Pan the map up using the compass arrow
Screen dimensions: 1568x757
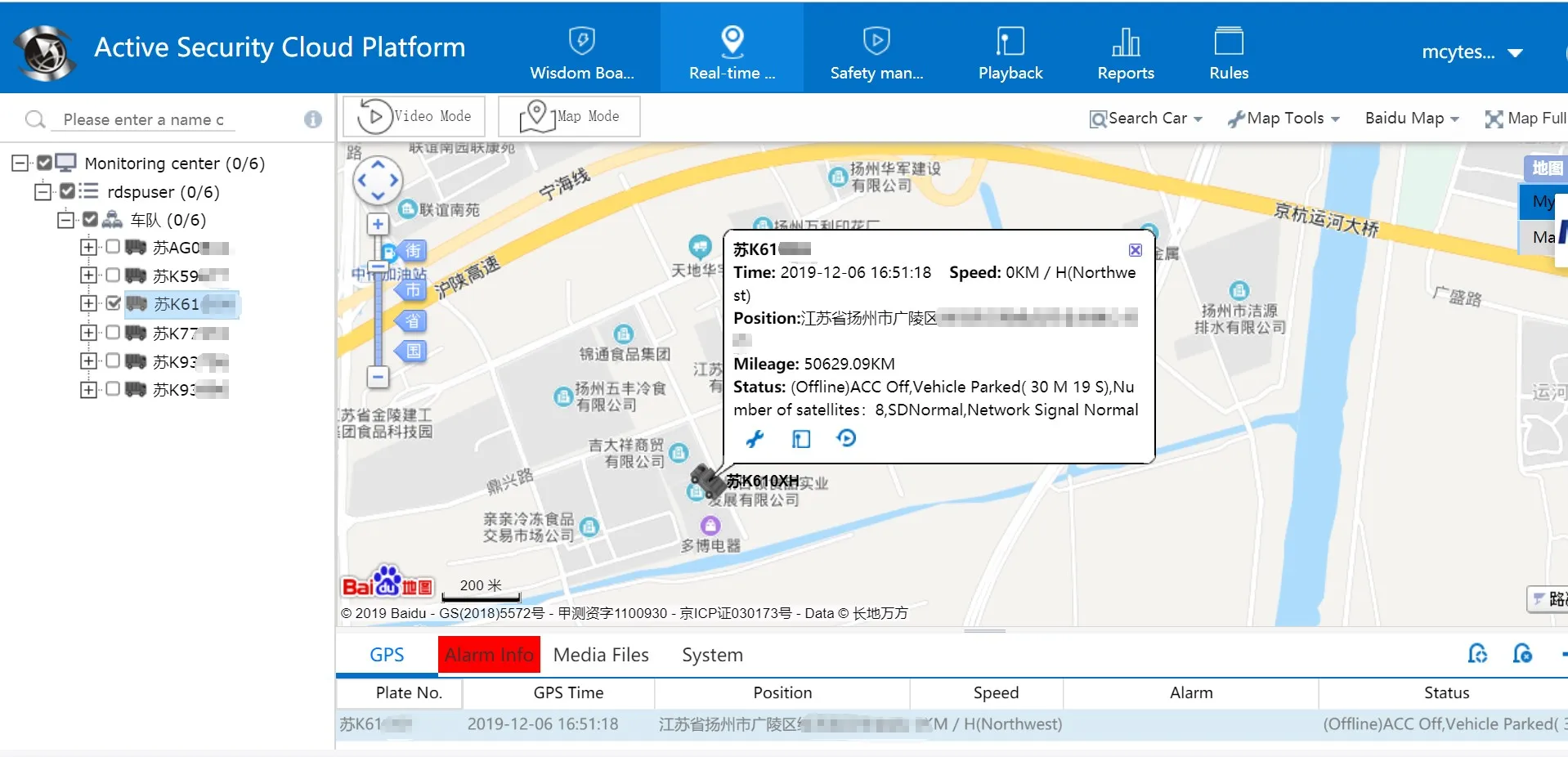378,164
